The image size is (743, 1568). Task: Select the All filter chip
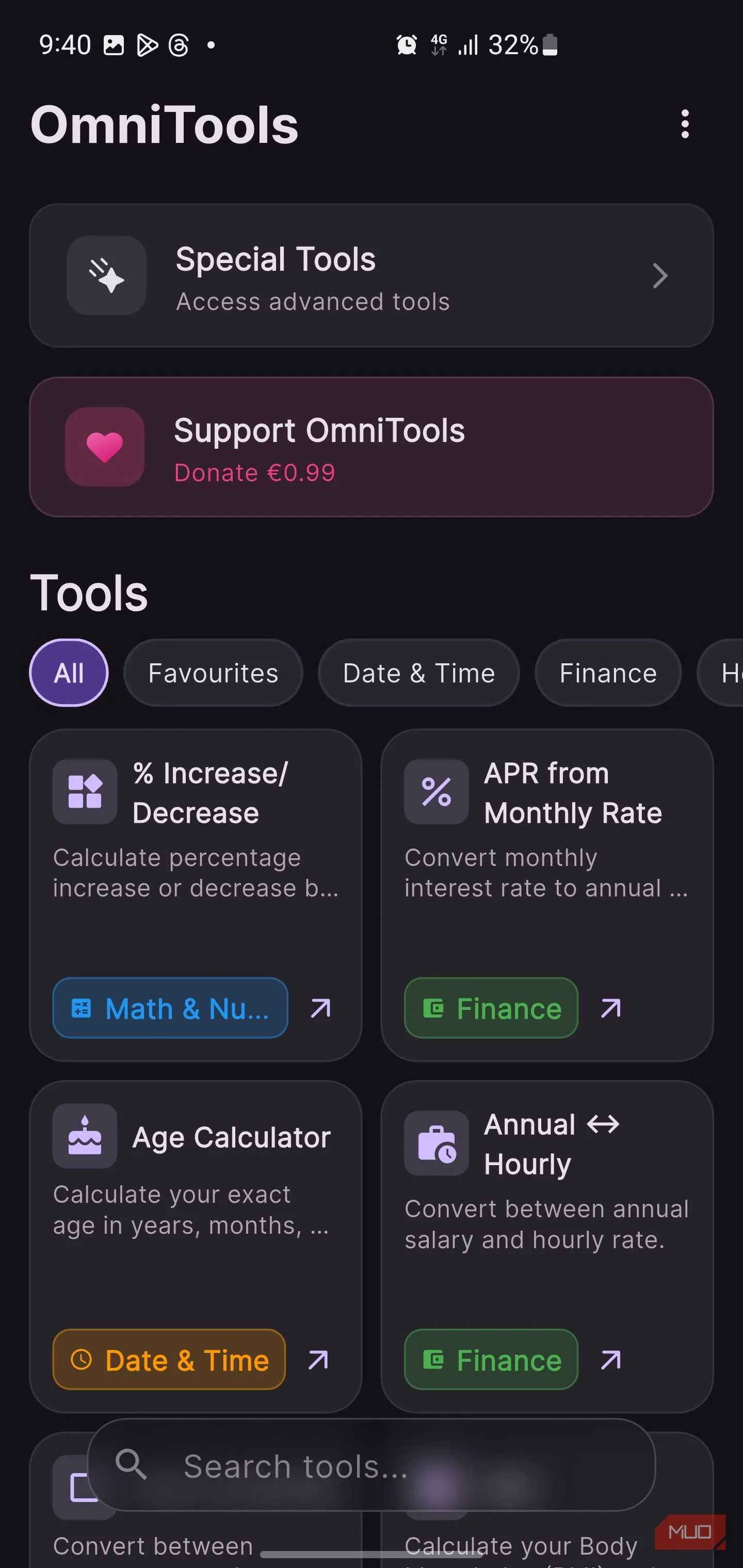(69, 673)
